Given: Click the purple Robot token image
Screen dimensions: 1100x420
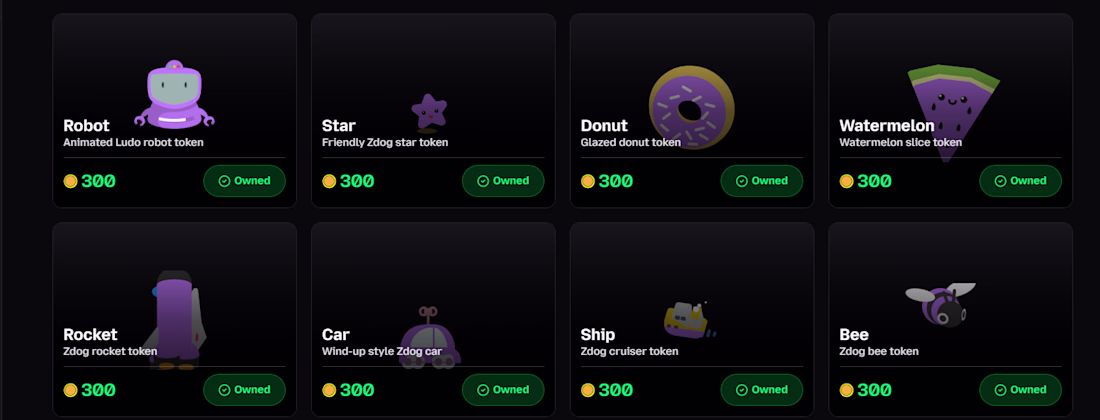Looking at the screenshot, I should coord(174,94).
